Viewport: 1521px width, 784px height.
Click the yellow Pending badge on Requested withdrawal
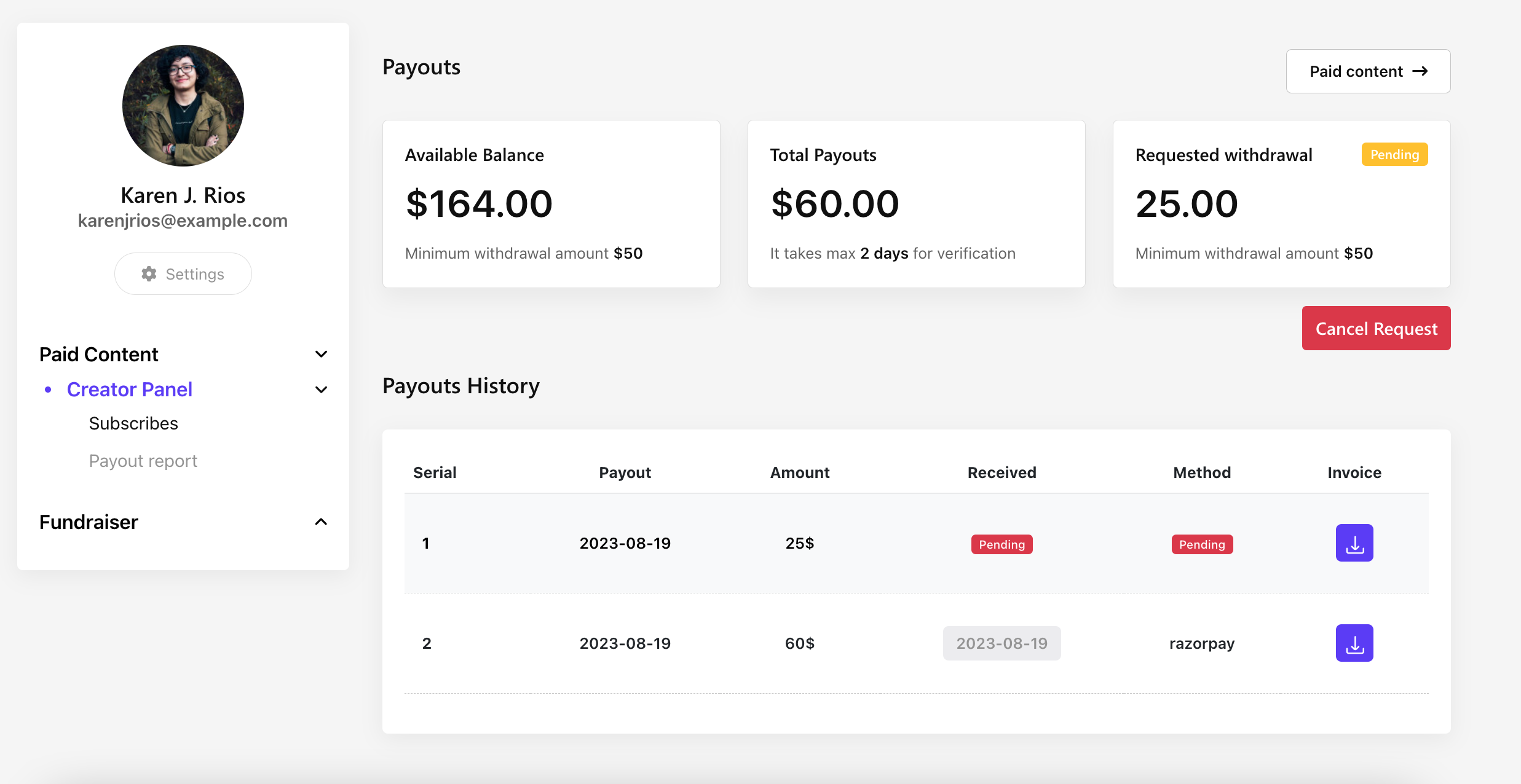pyautogui.click(x=1394, y=155)
